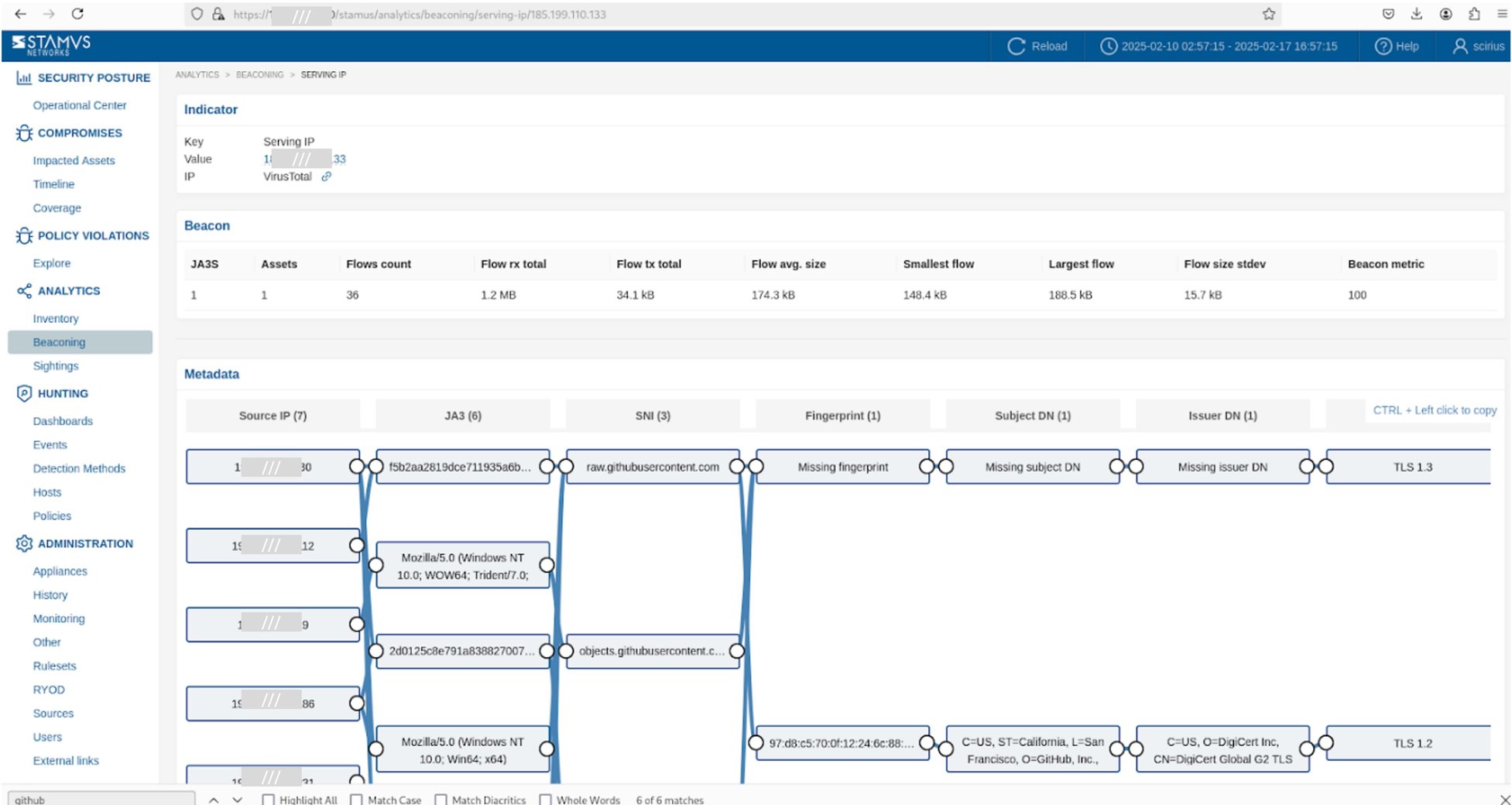Open the Impacted Assets page
Viewport: 1512px width, 805px height.
pos(74,160)
